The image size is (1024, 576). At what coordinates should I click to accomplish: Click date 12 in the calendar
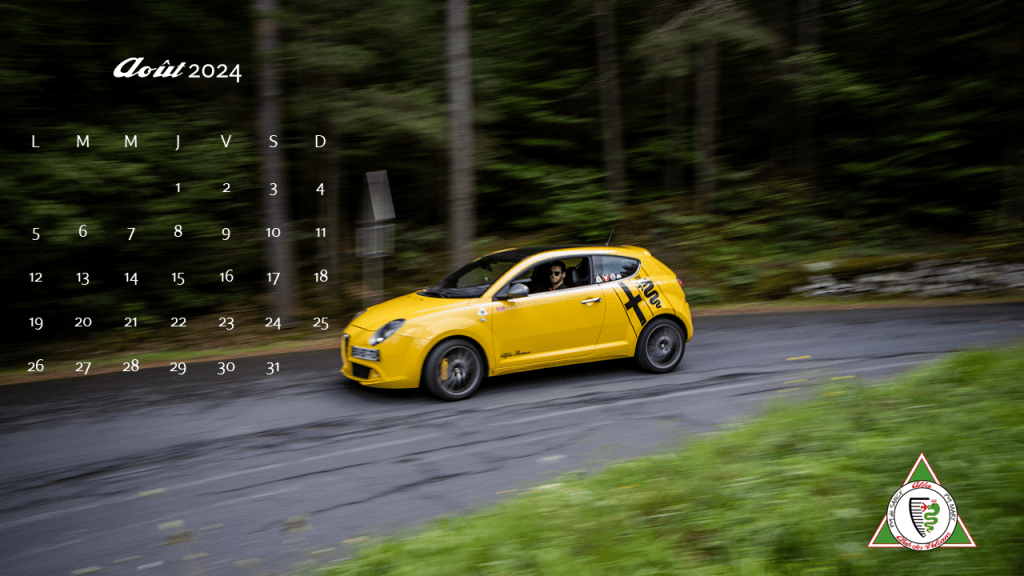tap(35, 277)
